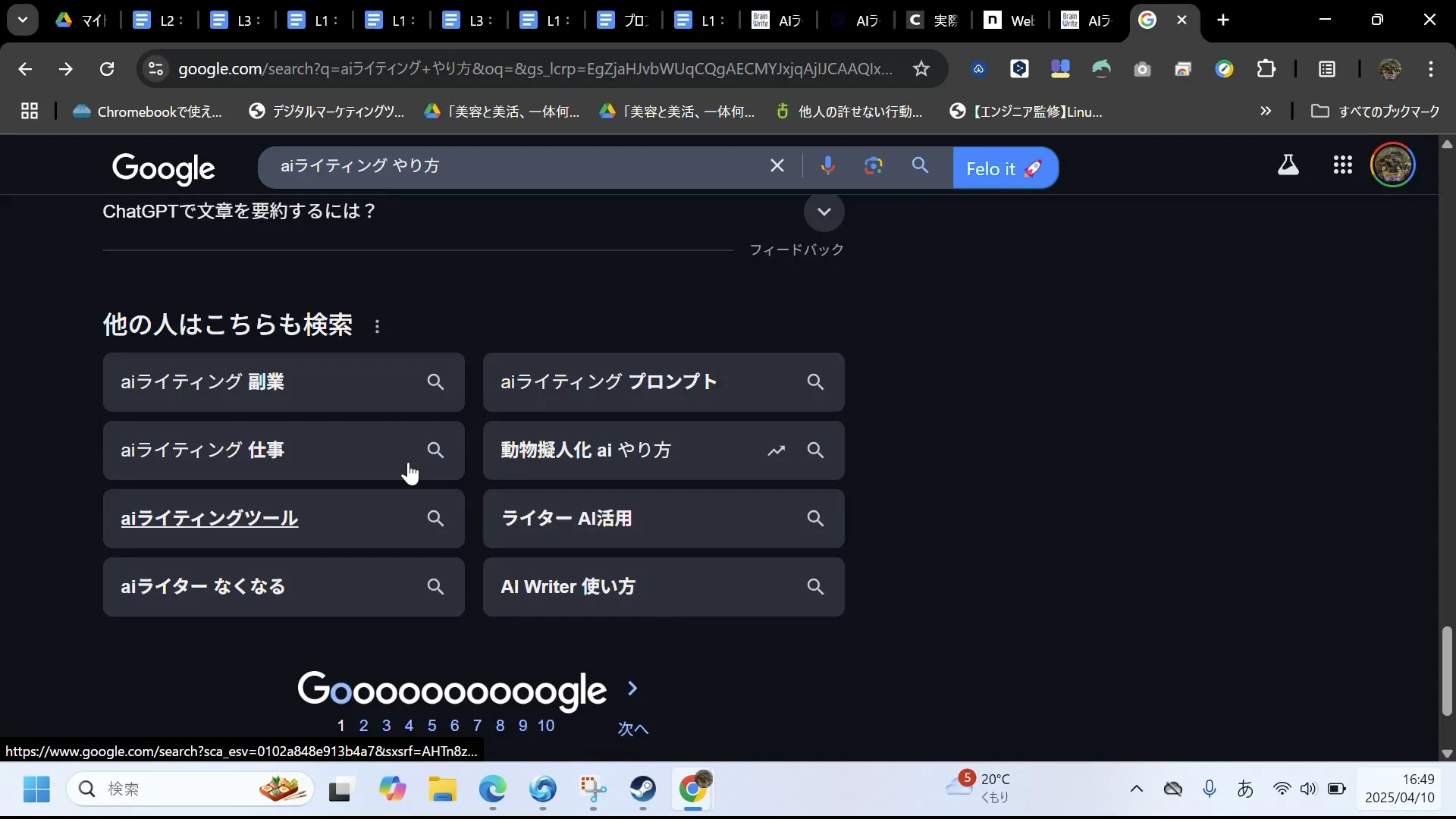Open Chrome three-dot menu

pos(1431,69)
